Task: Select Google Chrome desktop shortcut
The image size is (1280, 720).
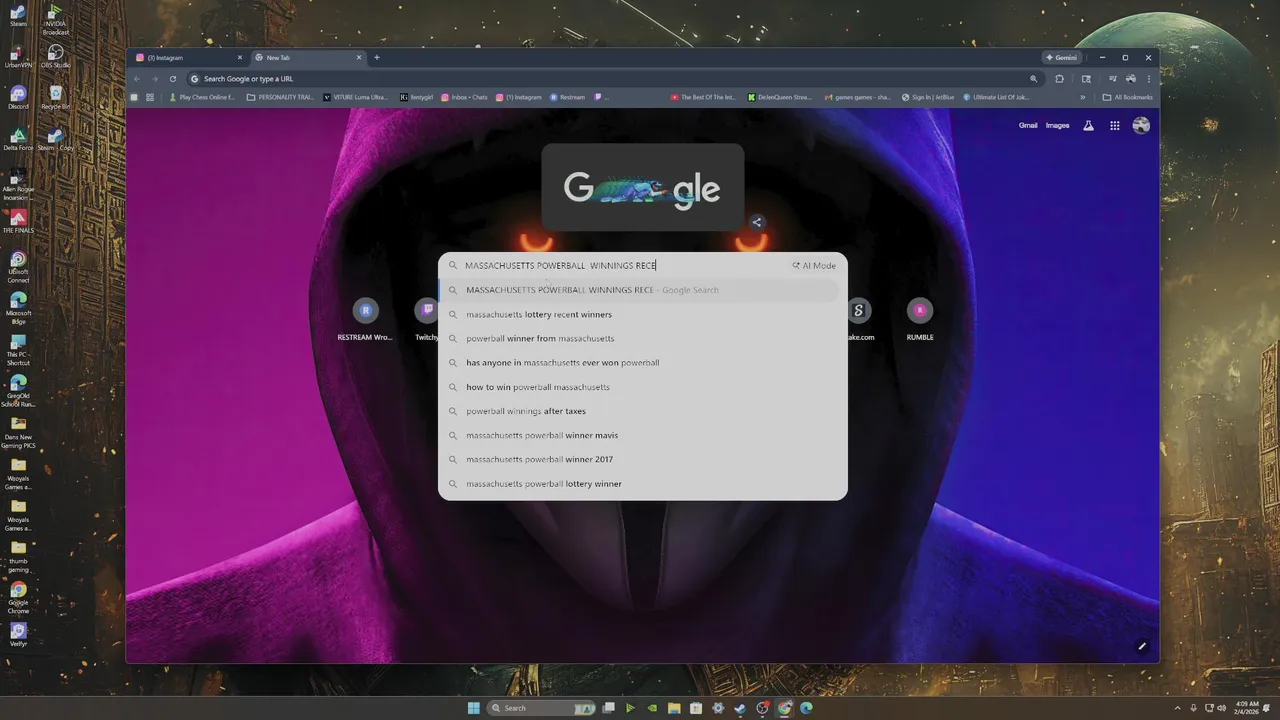Action: (18, 597)
